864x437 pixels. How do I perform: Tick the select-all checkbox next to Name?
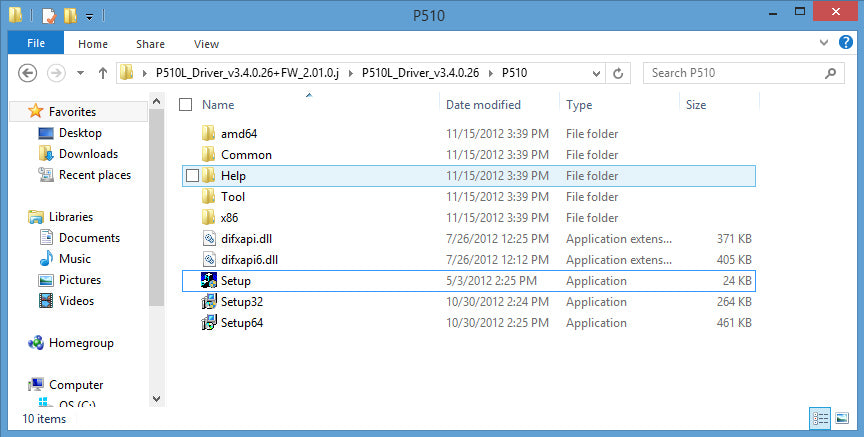[x=186, y=105]
